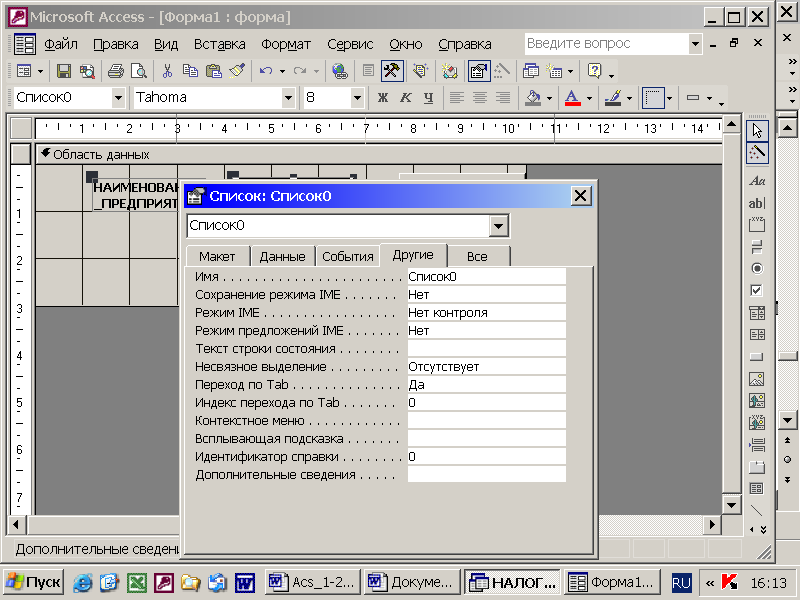Click the Copy icon

(x=190, y=71)
